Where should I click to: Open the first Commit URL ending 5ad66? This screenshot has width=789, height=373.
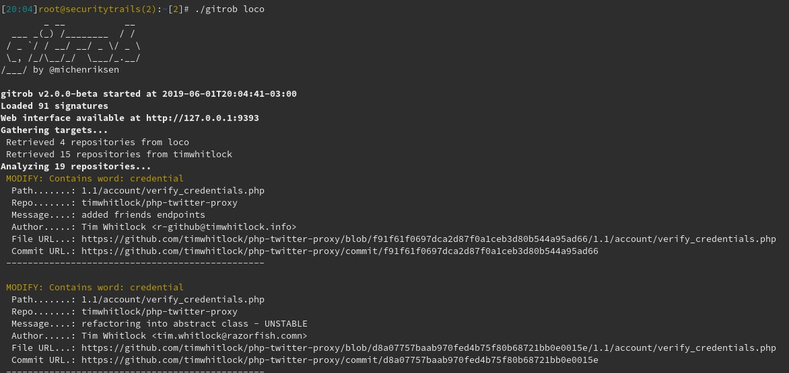coord(340,251)
